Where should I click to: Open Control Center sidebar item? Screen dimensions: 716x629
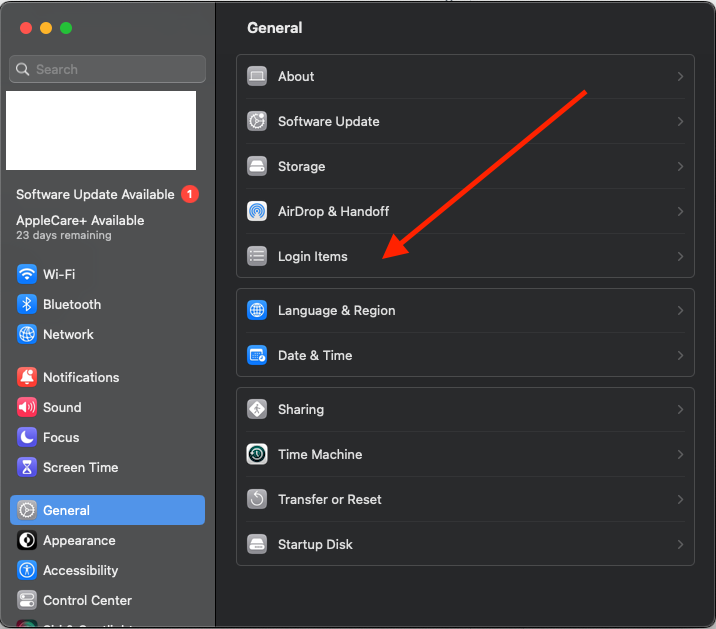click(87, 600)
